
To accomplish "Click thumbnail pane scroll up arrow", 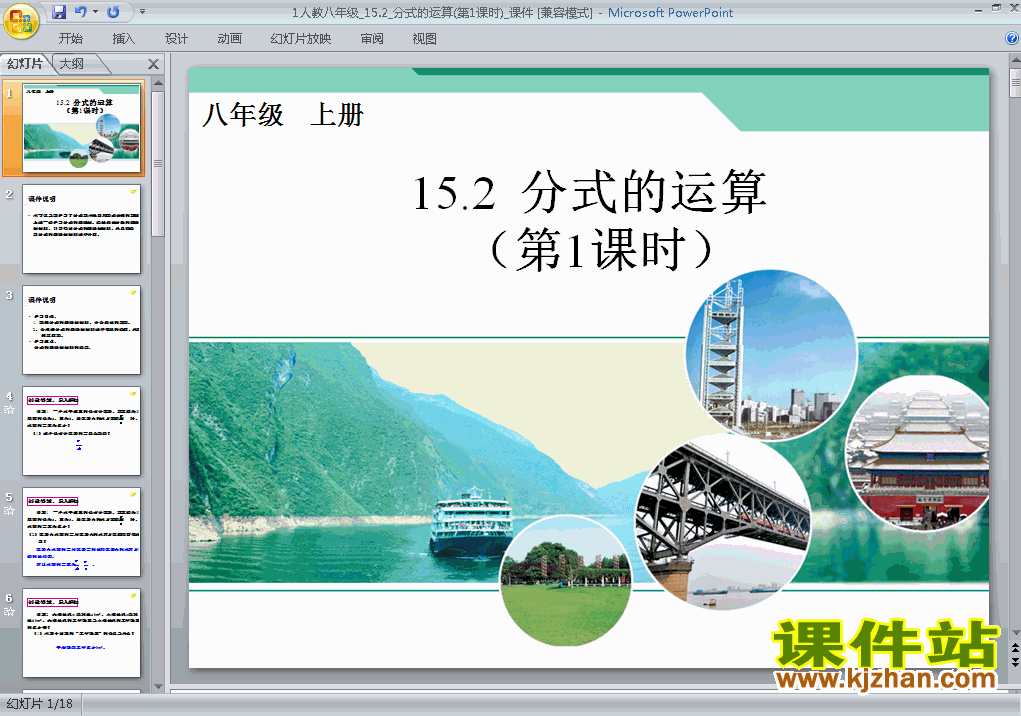I will pyautogui.click(x=158, y=83).
